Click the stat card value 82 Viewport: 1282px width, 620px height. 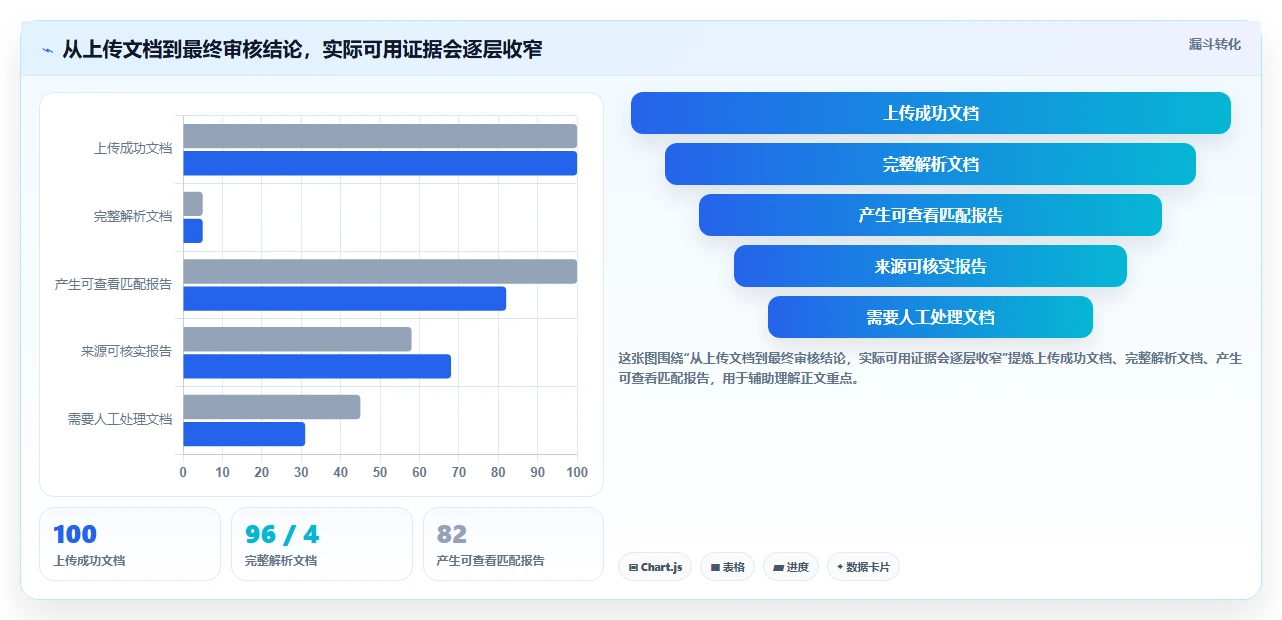point(452,535)
